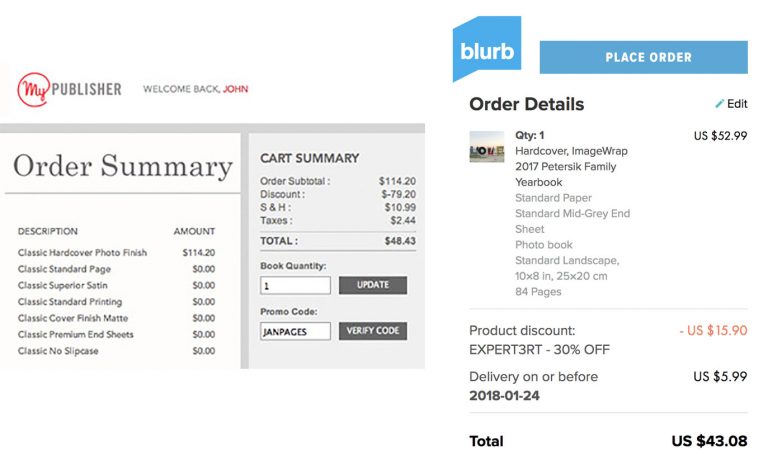The width and height of the screenshot is (768, 470).
Task: Click the blue Blurb logo
Action: coord(487,48)
